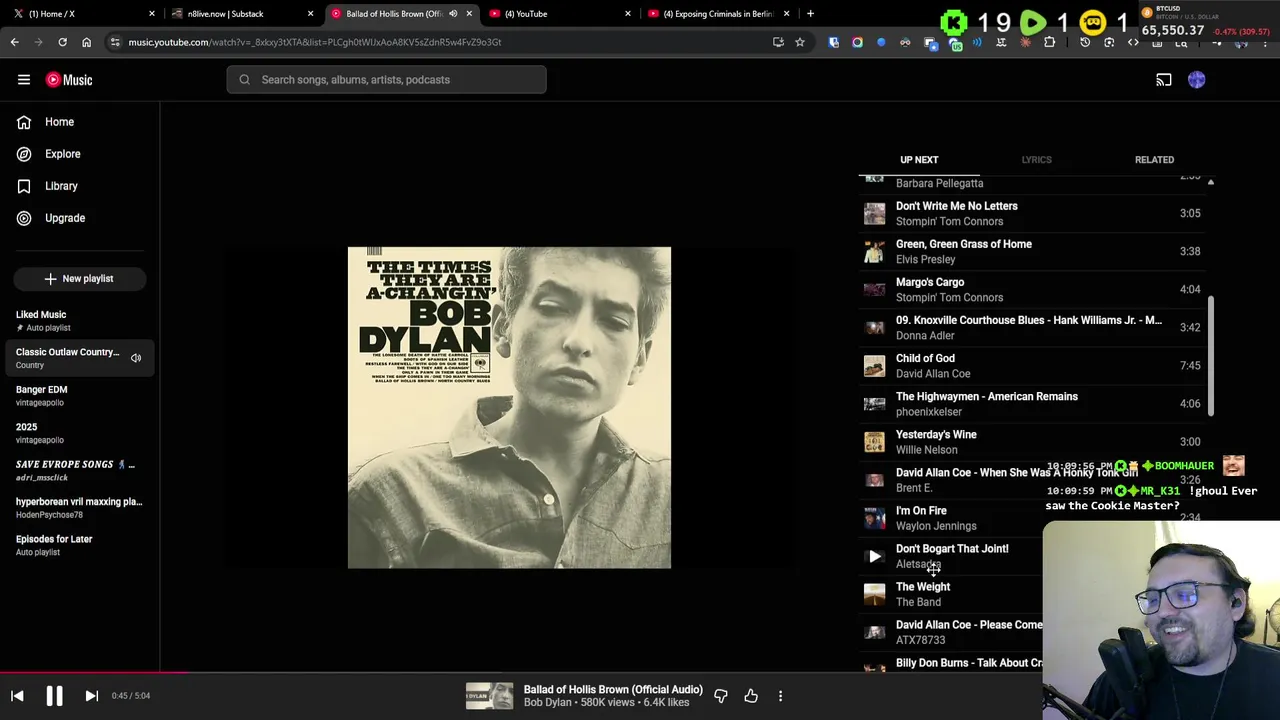This screenshot has height=720, width=1280.
Task: Dislike Ballad of Hollis Brown
Action: tap(721, 696)
